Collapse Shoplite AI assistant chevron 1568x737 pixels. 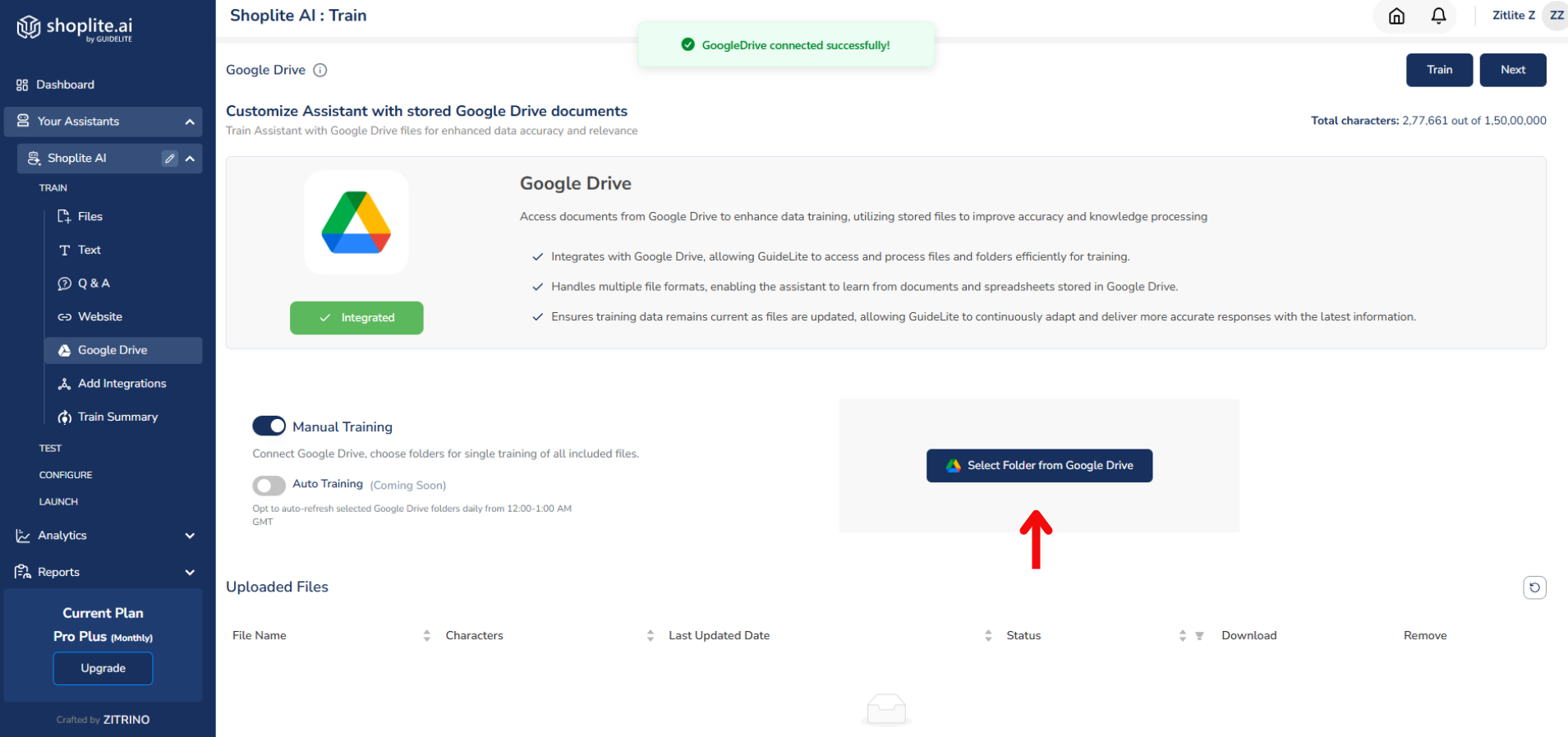tap(190, 159)
